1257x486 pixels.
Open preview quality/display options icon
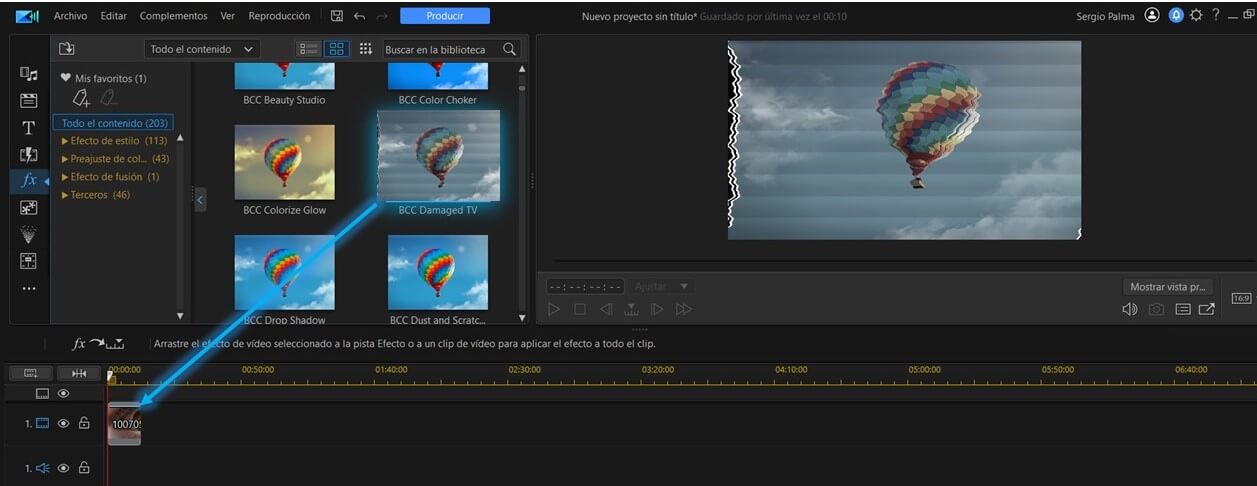1183,309
